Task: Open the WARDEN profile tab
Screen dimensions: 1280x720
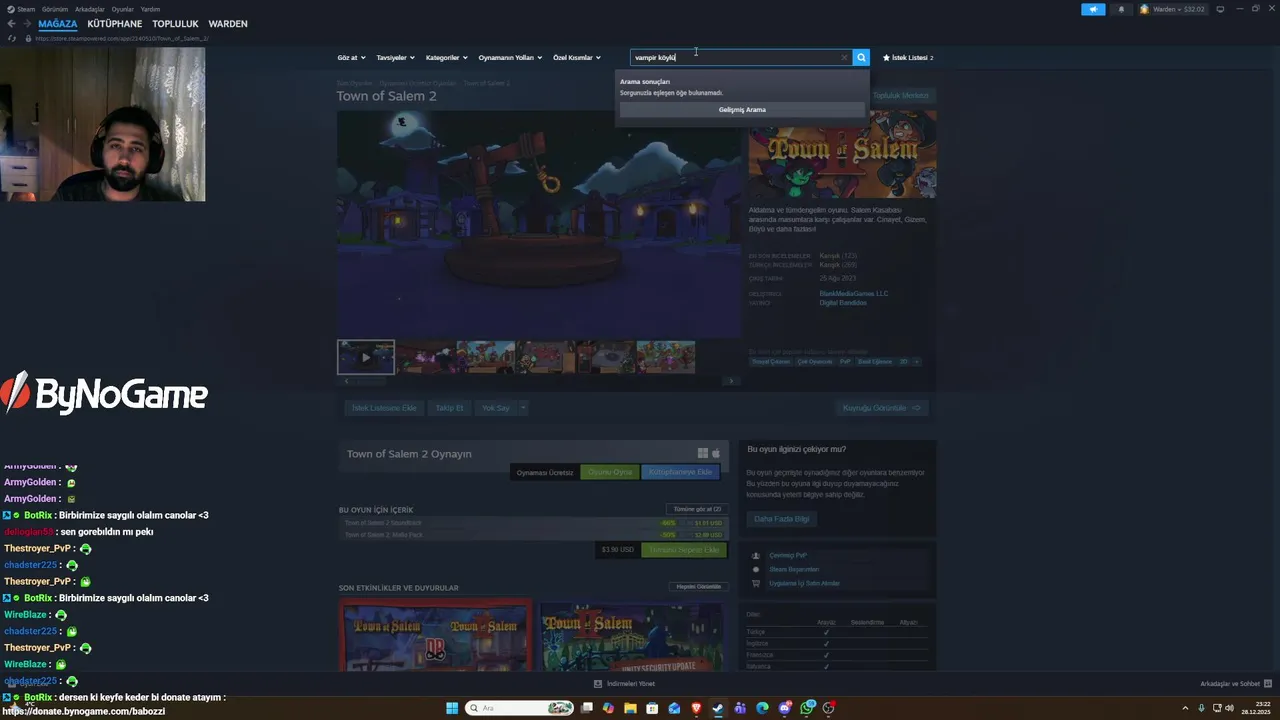Action: coord(228,24)
